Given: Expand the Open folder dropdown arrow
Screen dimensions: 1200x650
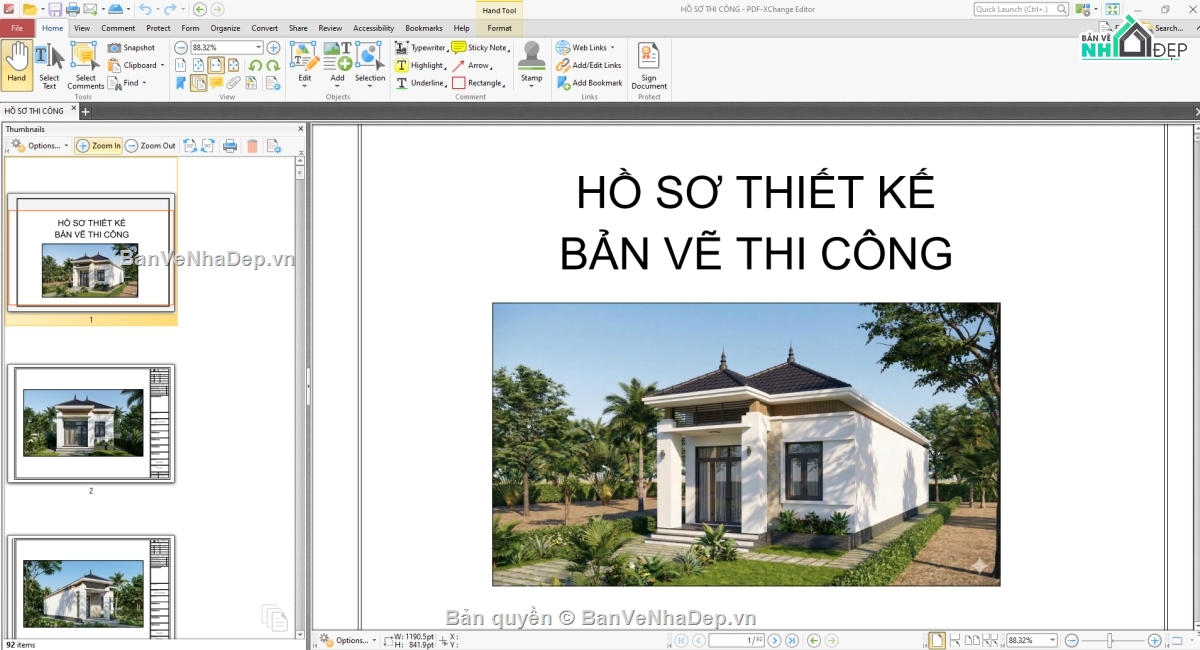Looking at the screenshot, I should click(x=41, y=9).
